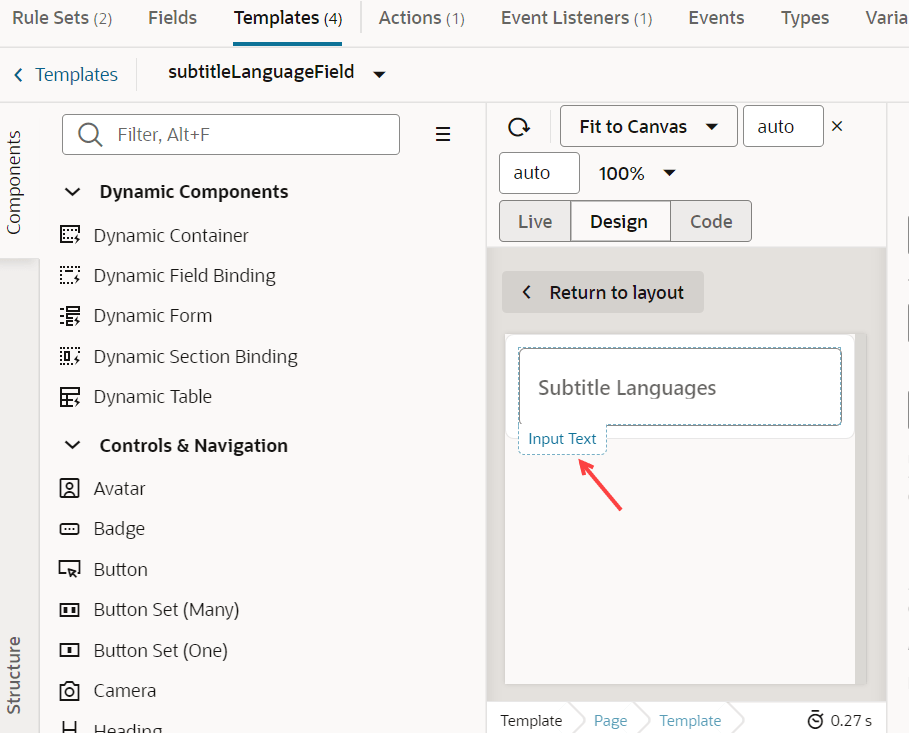This screenshot has width=909, height=733.
Task: Pick the Avatar component icon
Action: tap(70, 489)
